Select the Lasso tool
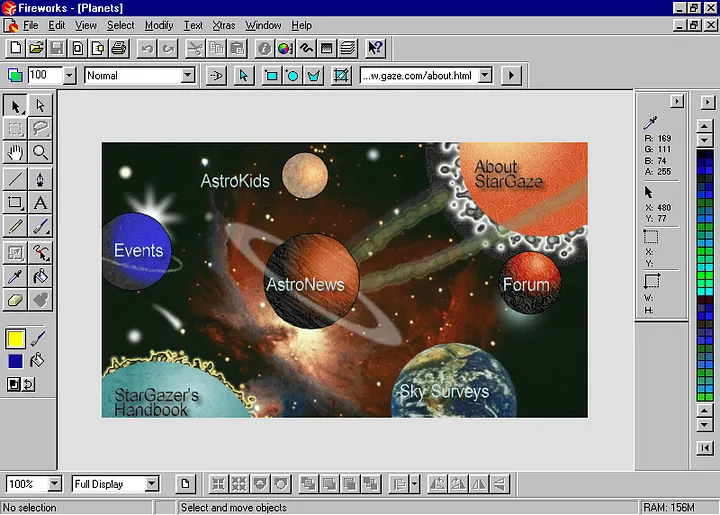Screen dimensions: 720x515 (41, 128)
